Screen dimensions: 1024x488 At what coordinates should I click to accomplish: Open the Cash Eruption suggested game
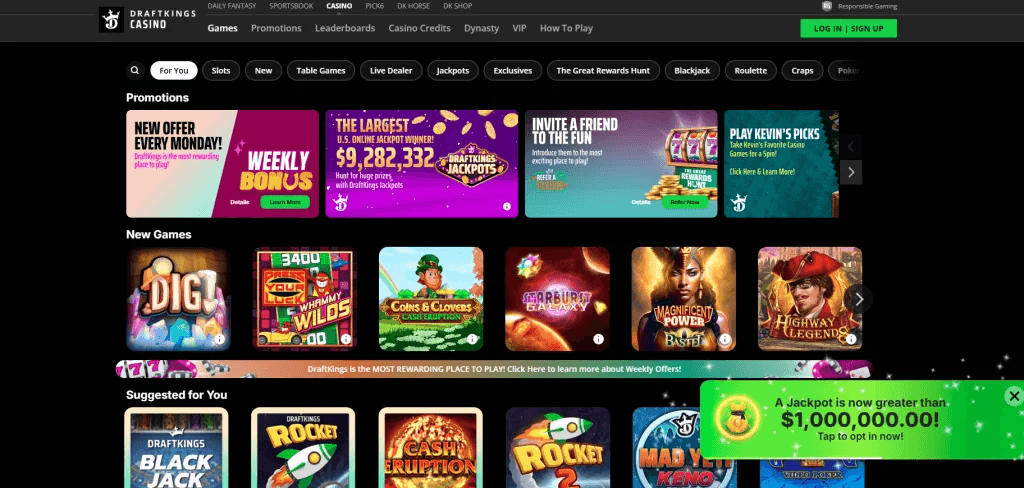pyautogui.click(x=430, y=447)
